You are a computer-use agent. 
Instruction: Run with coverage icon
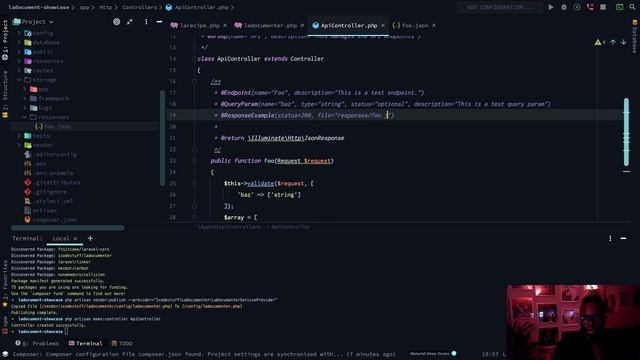[x=577, y=7]
